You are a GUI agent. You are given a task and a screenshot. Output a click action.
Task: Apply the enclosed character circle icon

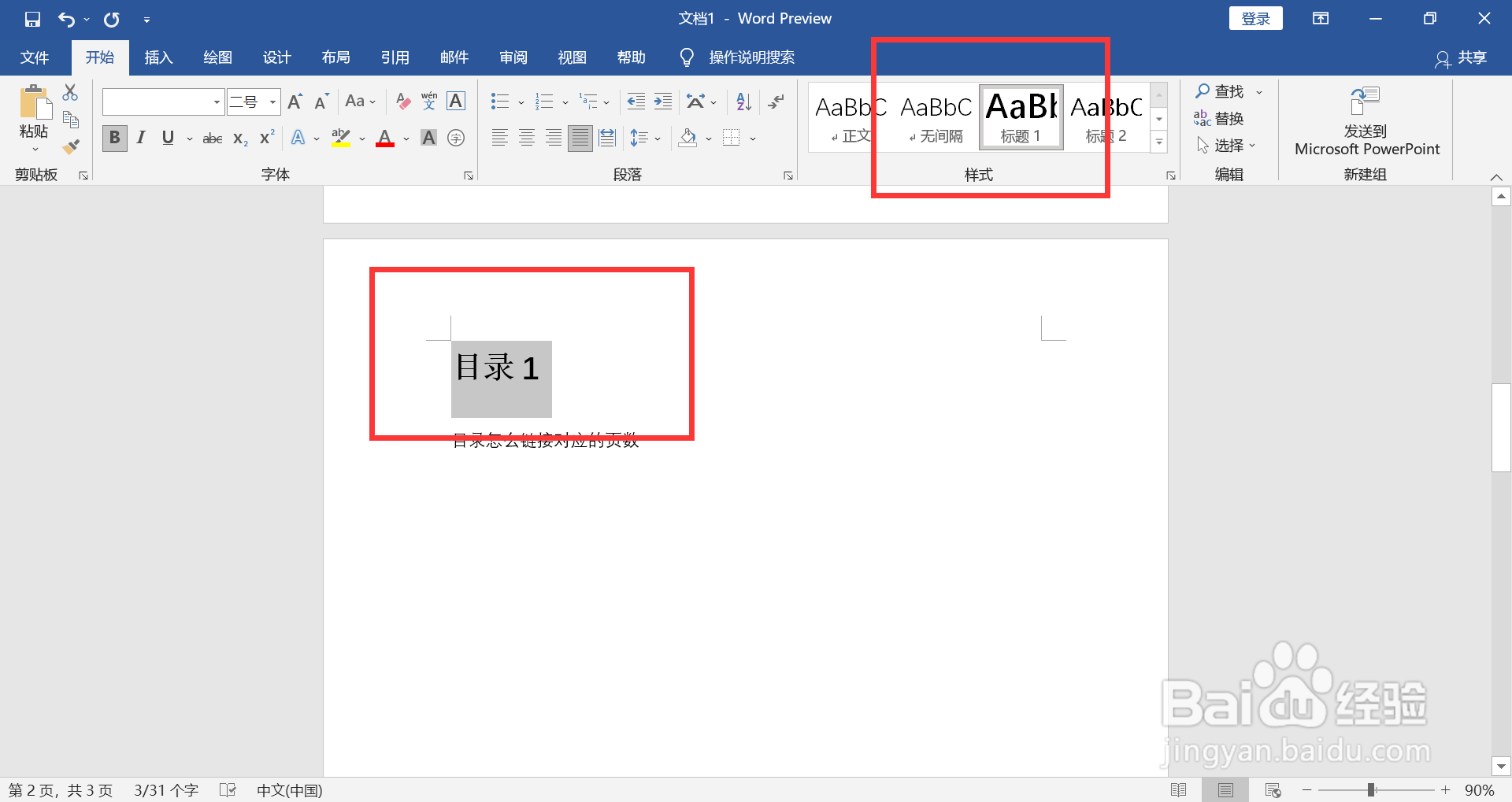coord(456,139)
